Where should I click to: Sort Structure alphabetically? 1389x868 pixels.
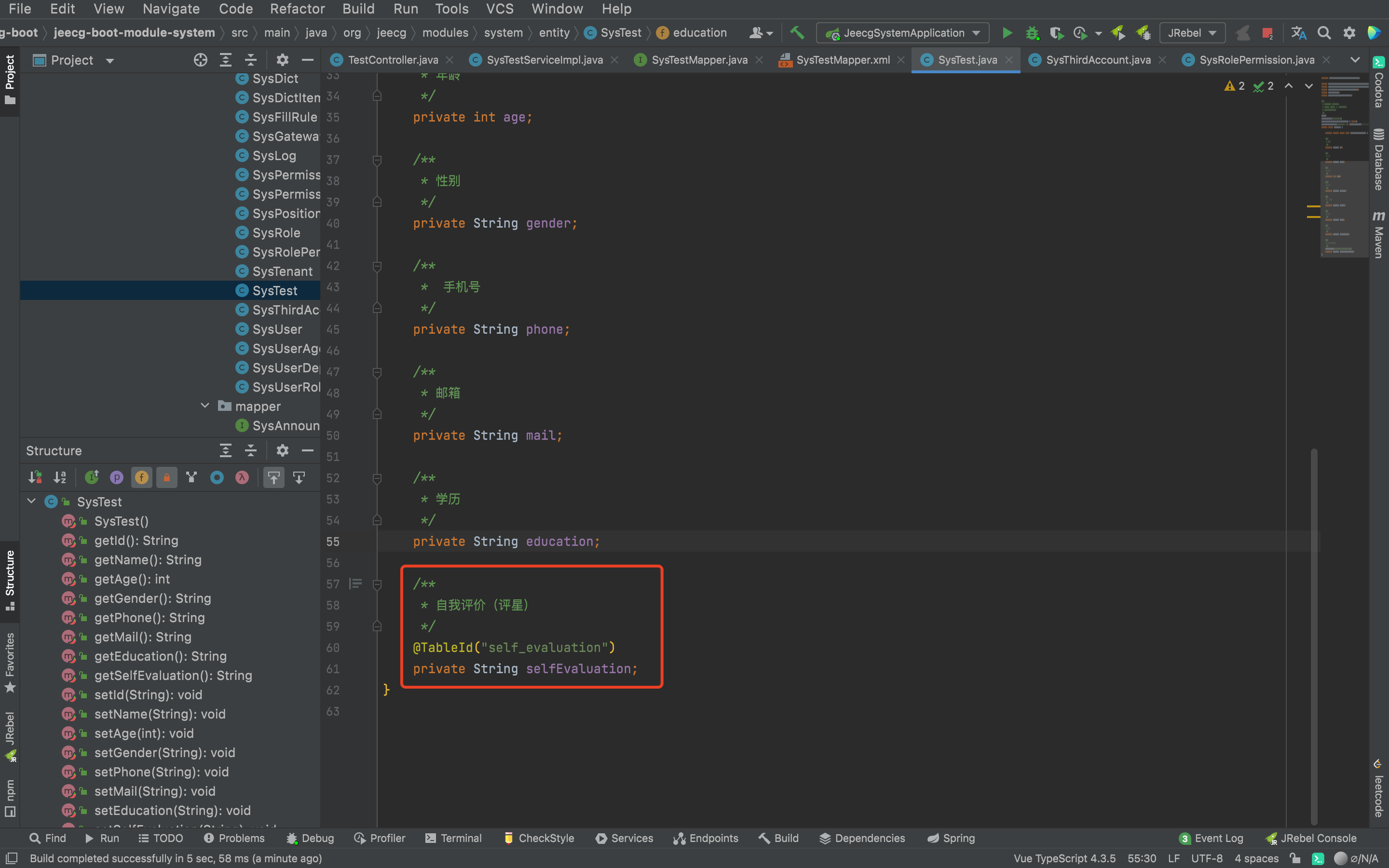click(x=60, y=477)
